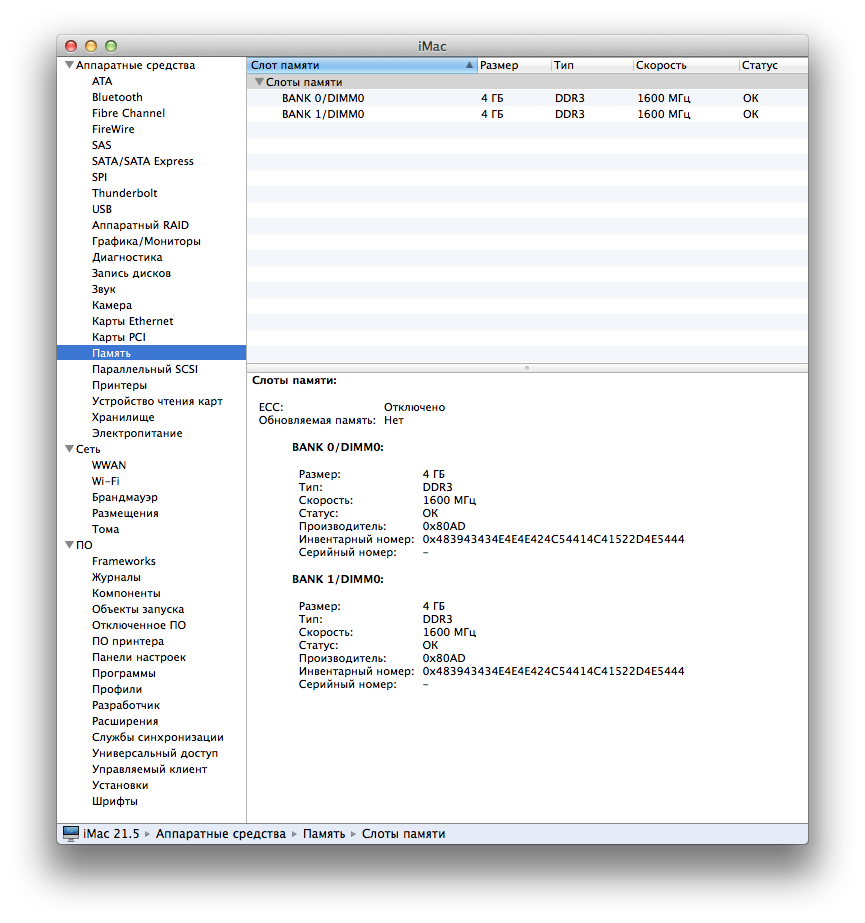The image size is (865, 923).
Task: Select Шрифты in the sidebar
Action: [115, 801]
